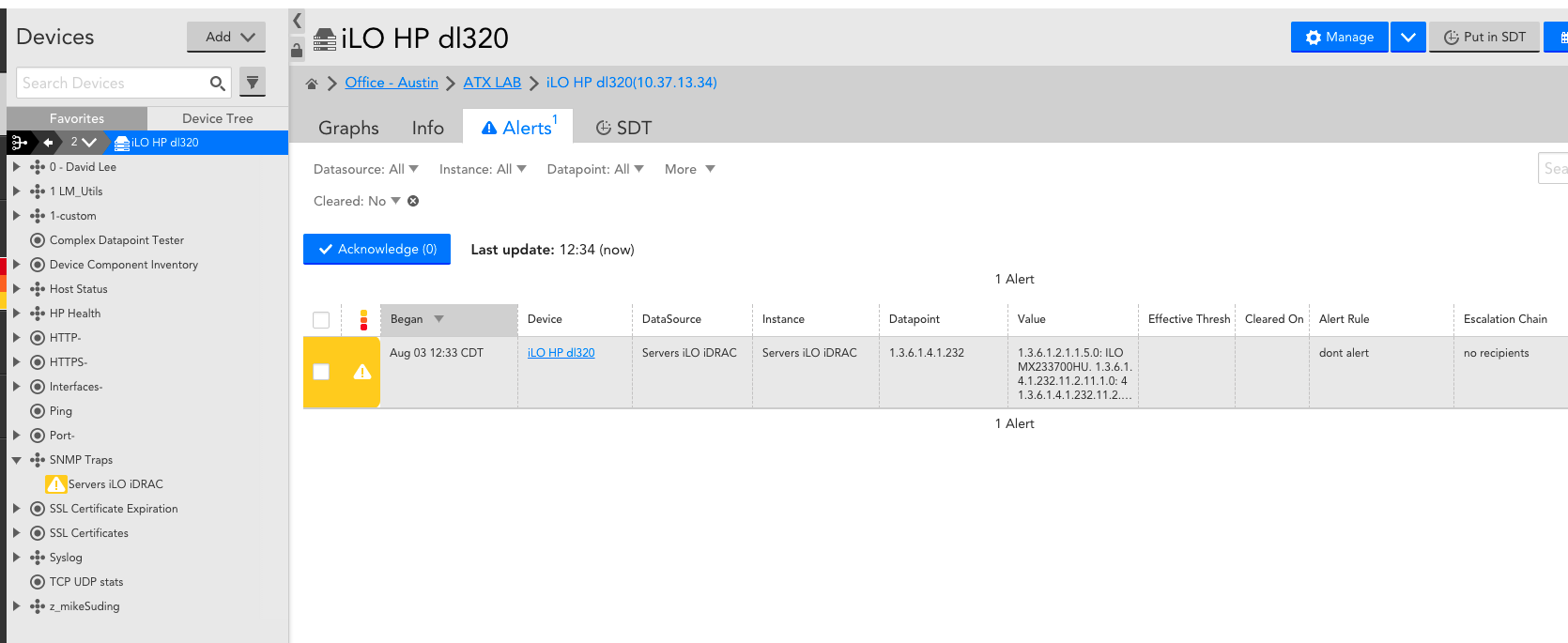The width and height of the screenshot is (1568, 643).
Task: Click the search magnifier icon in Devices
Action: [x=217, y=84]
